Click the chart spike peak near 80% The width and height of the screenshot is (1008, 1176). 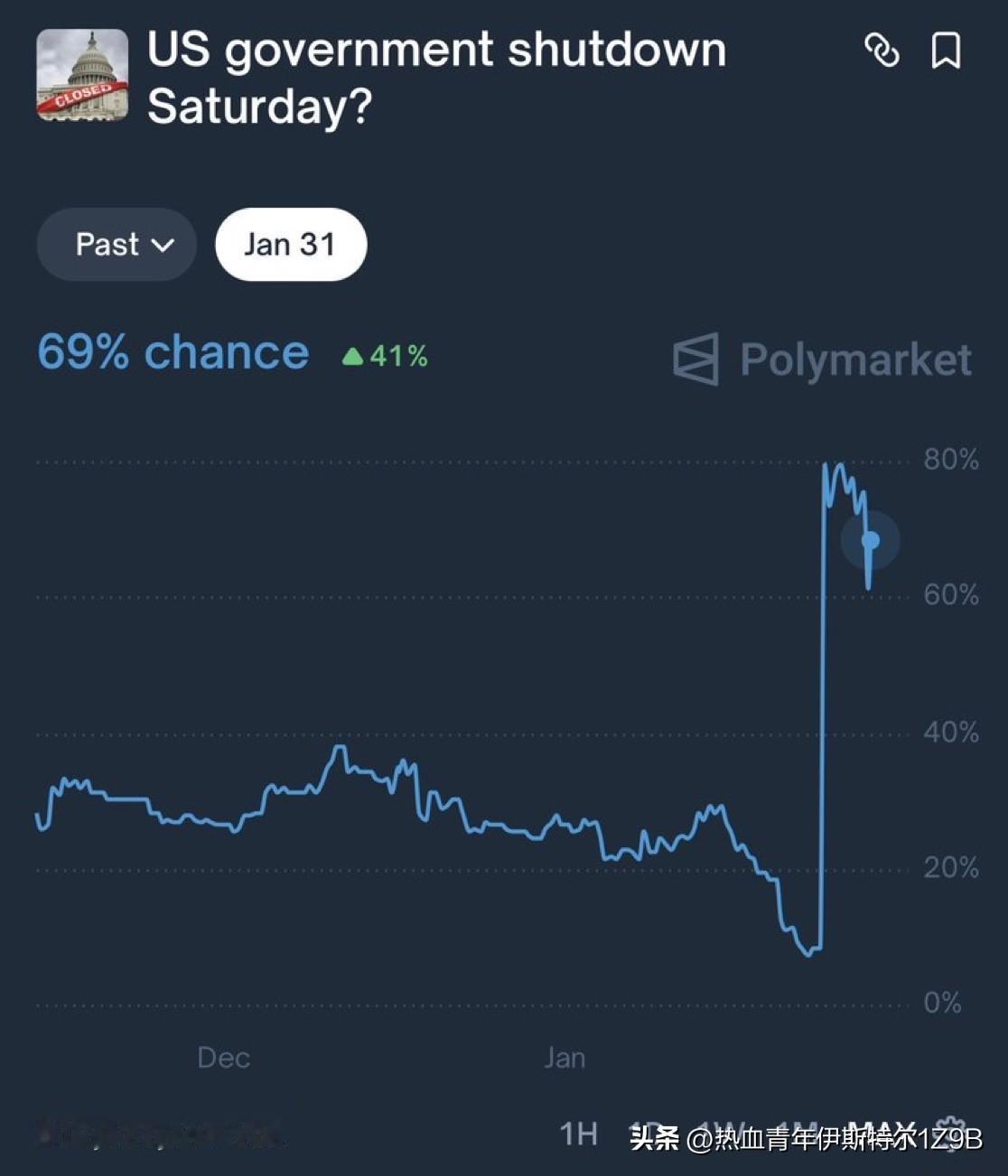(x=826, y=465)
